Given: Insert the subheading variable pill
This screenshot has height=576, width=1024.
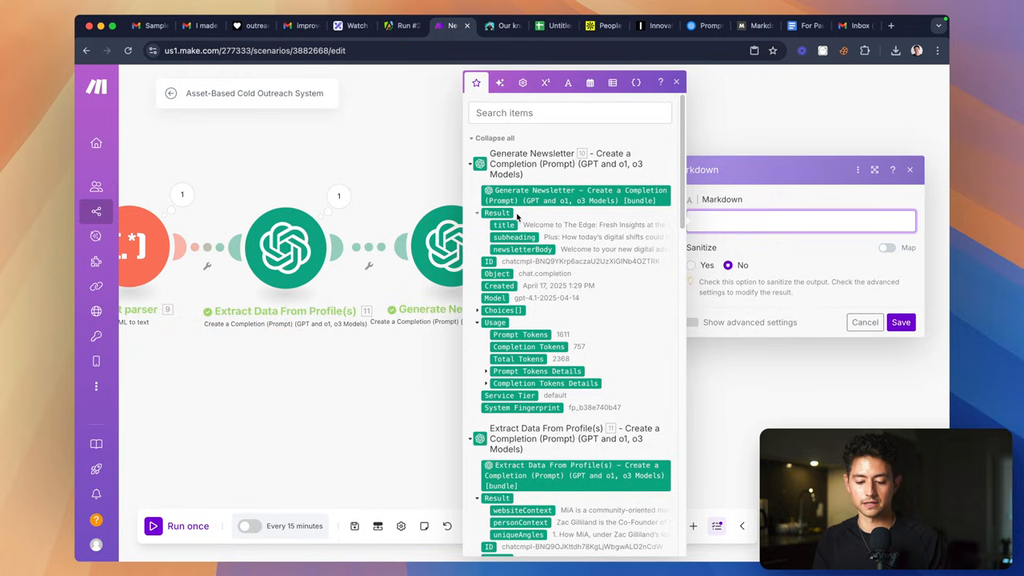Looking at the screenshot, I should pyautogui.click(x=515, y=237).
